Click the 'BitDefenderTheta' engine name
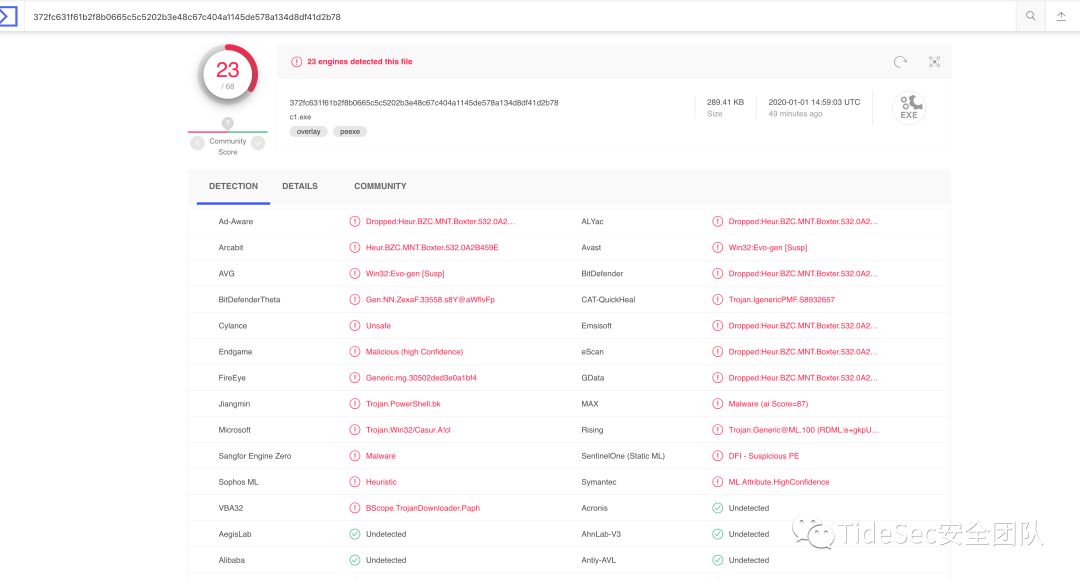1080x581 pixels. coord(249,300)
